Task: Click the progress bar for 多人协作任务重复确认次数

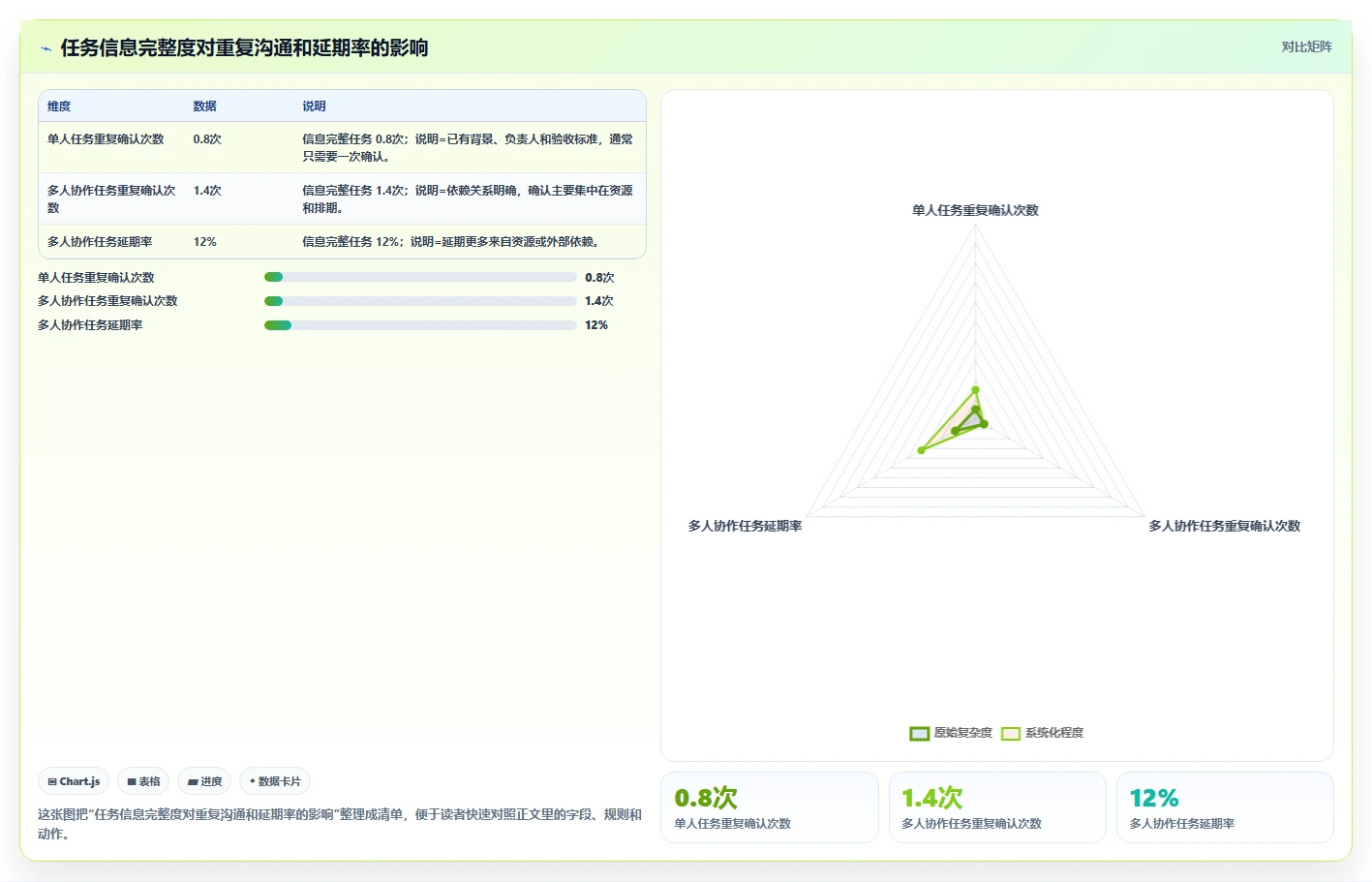Action: (420, 301)
